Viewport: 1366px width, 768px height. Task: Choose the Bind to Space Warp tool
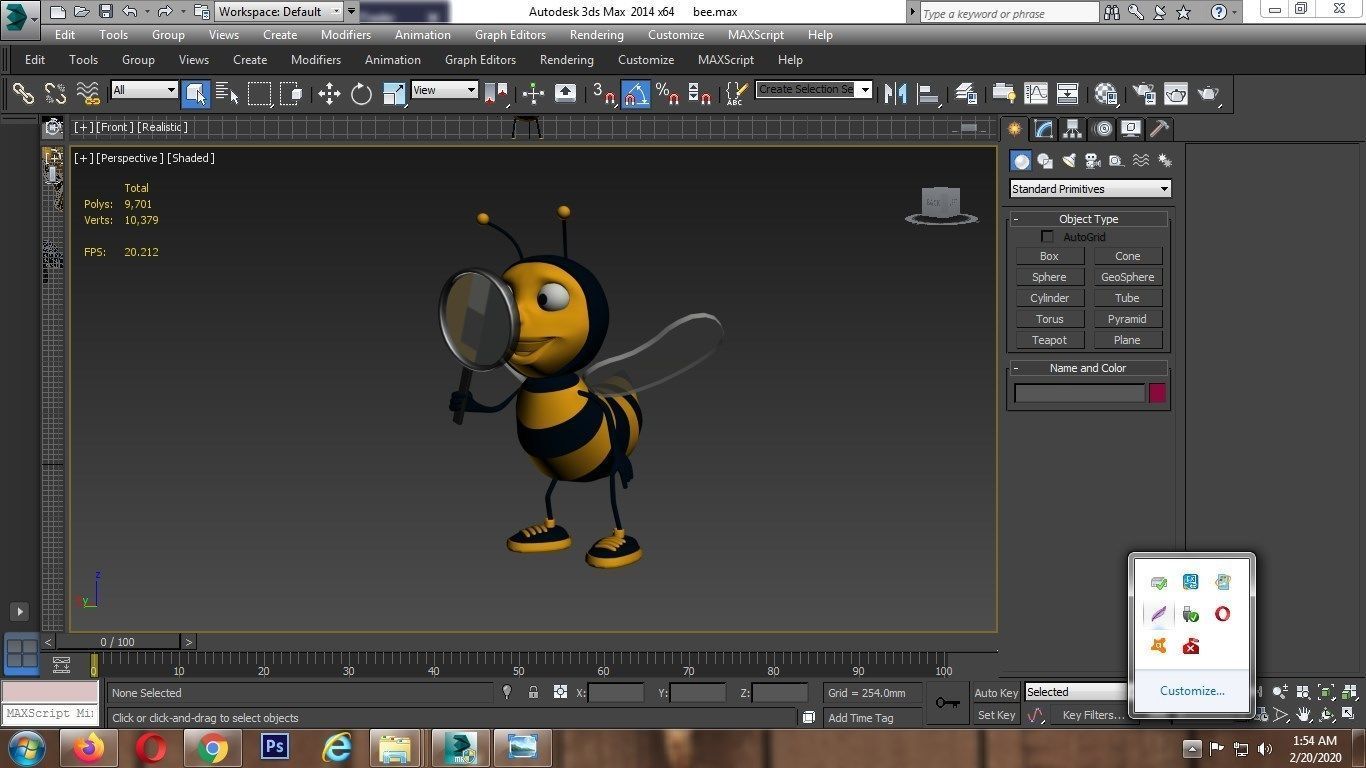pos(88,94)
